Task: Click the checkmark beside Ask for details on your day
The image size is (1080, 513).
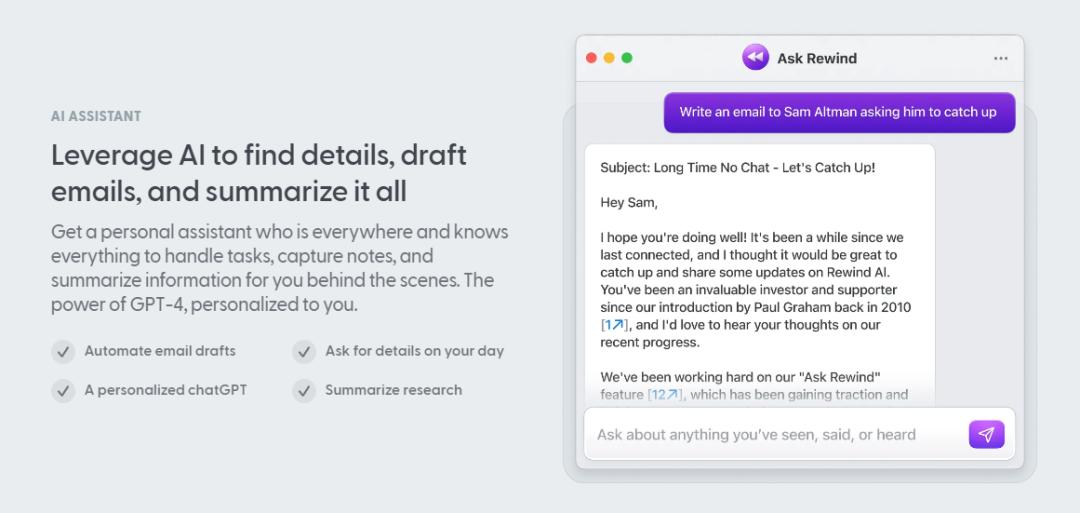Action: pyautogui.click(x=304, y=351)
